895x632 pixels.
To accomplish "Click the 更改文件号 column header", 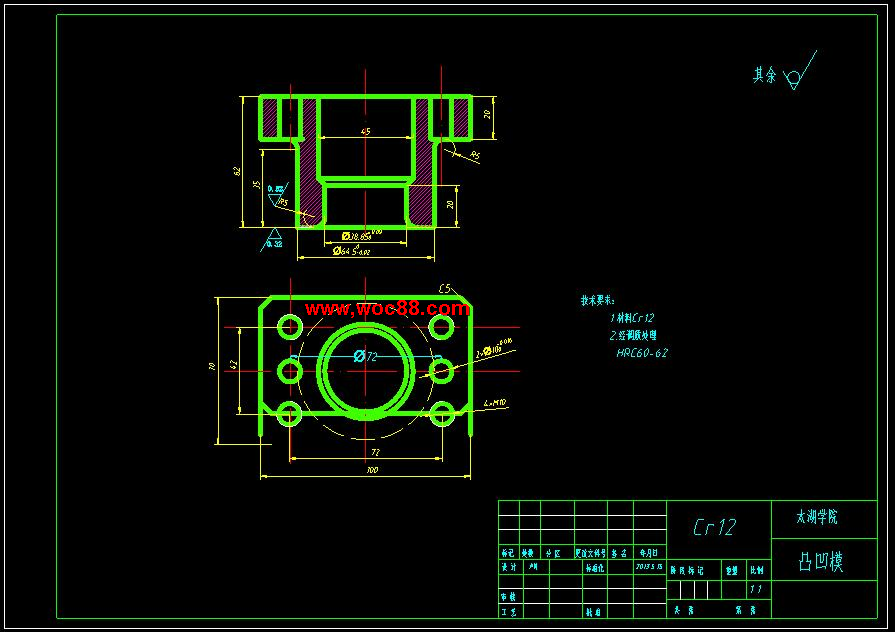I will 591,553.
